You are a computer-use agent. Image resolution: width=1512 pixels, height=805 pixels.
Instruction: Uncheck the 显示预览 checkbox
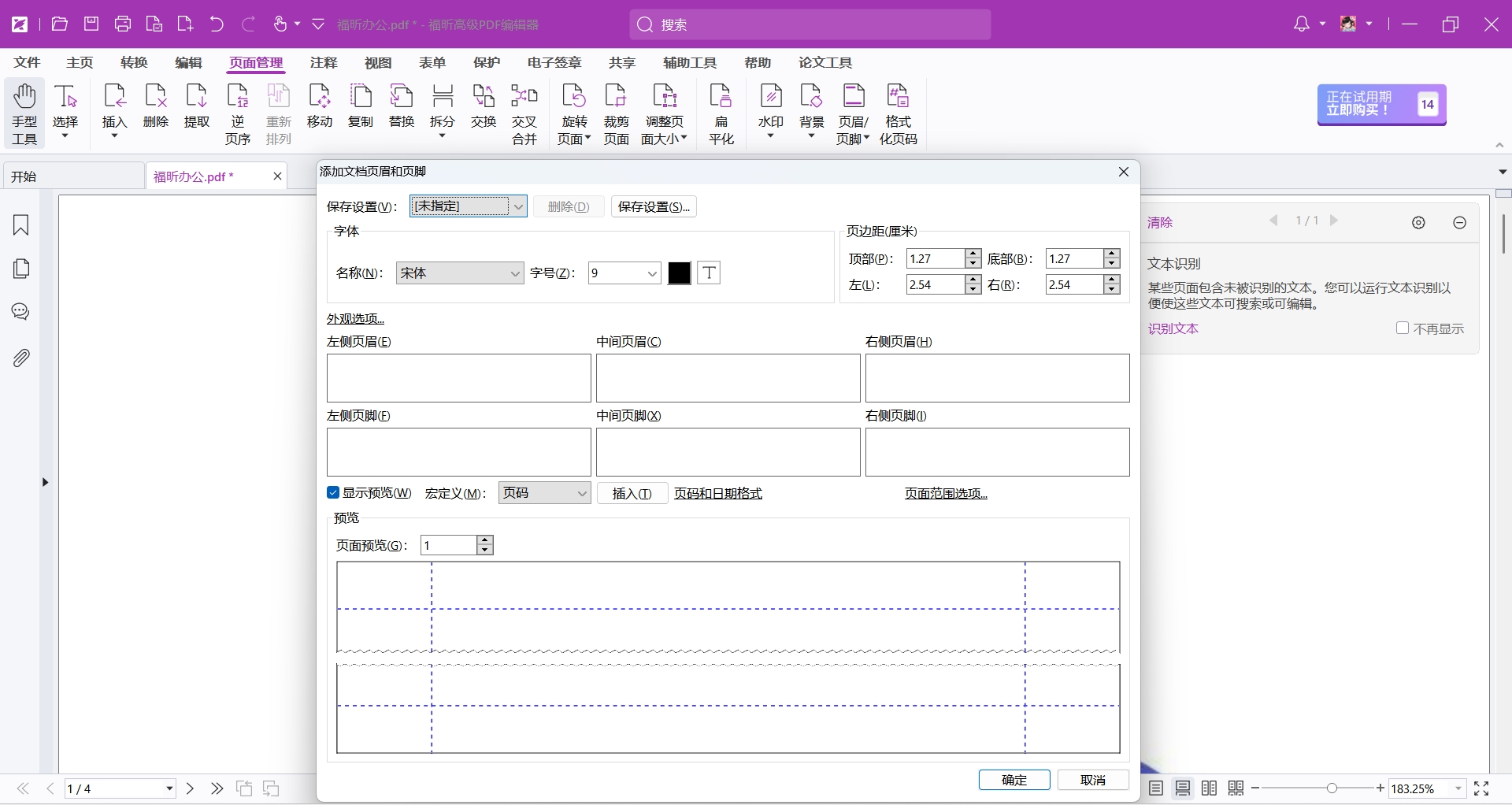(x=333, y=493)
